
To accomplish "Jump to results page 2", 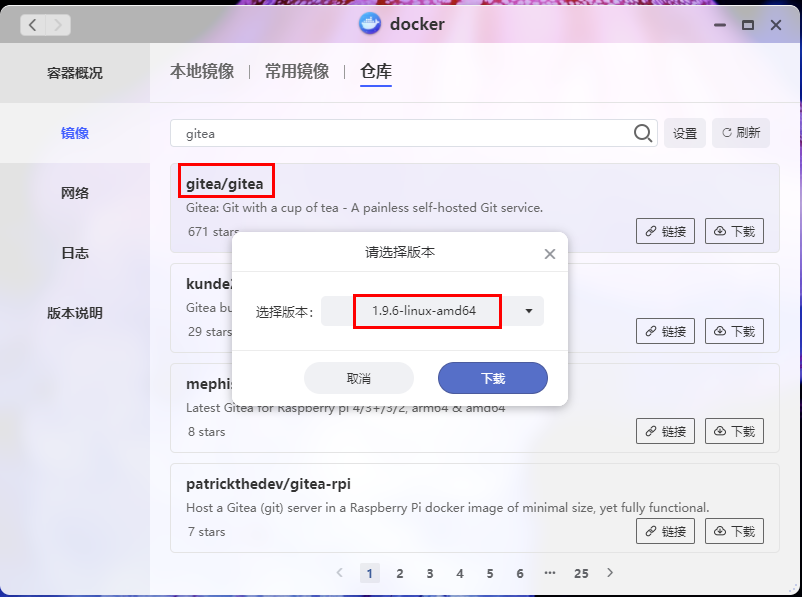I will pyautogui.click(x=400, y=573).
